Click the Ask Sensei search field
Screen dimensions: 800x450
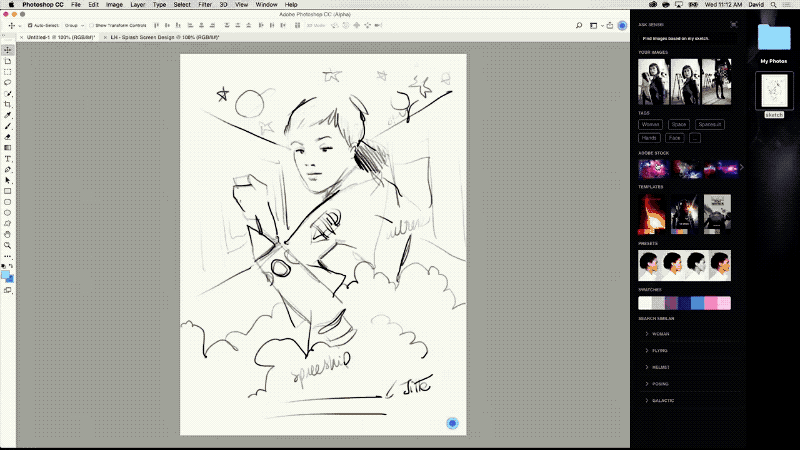pyautogui.click(x=687, y=38)
